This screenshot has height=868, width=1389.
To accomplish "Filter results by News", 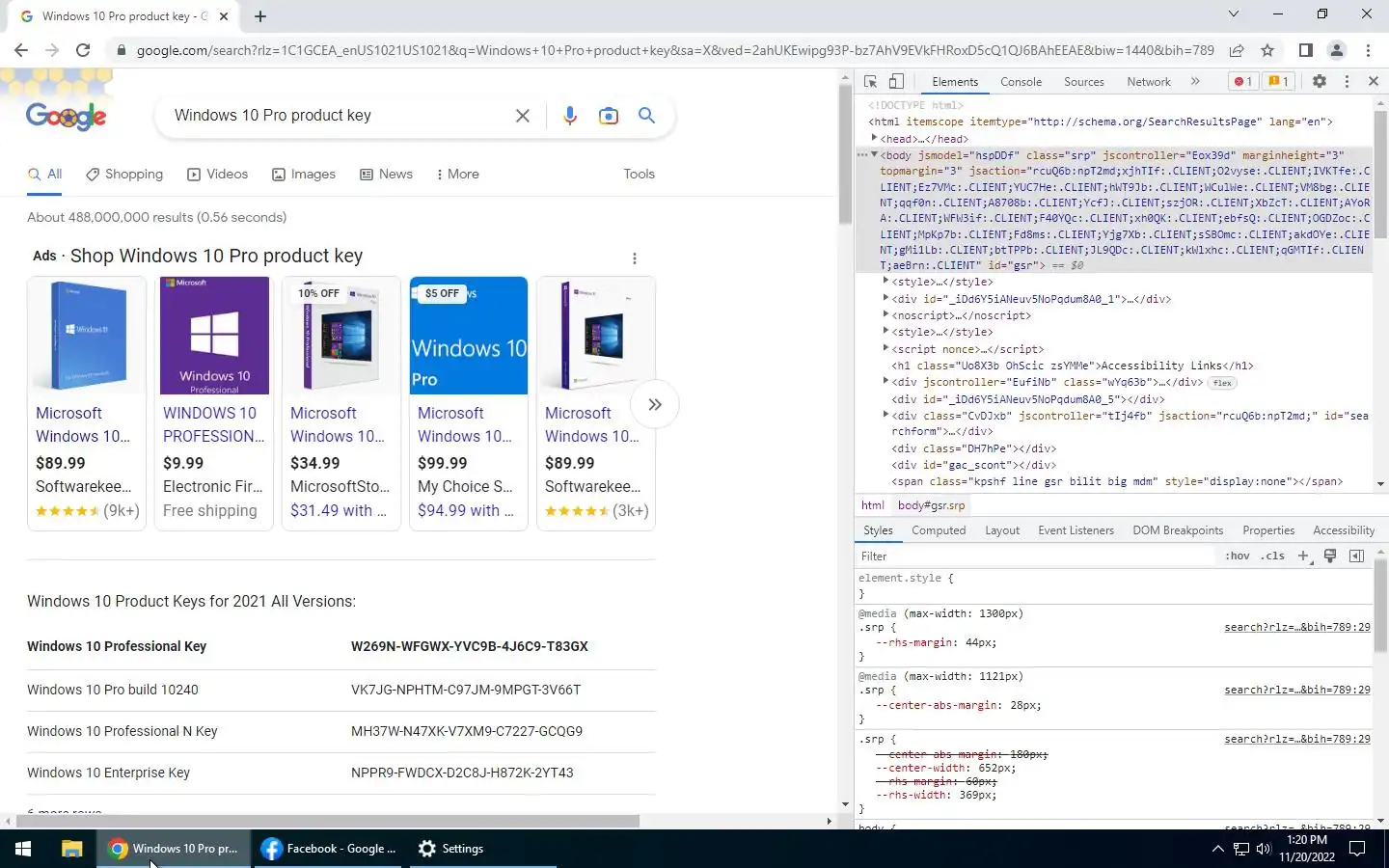I will (386, 175).
